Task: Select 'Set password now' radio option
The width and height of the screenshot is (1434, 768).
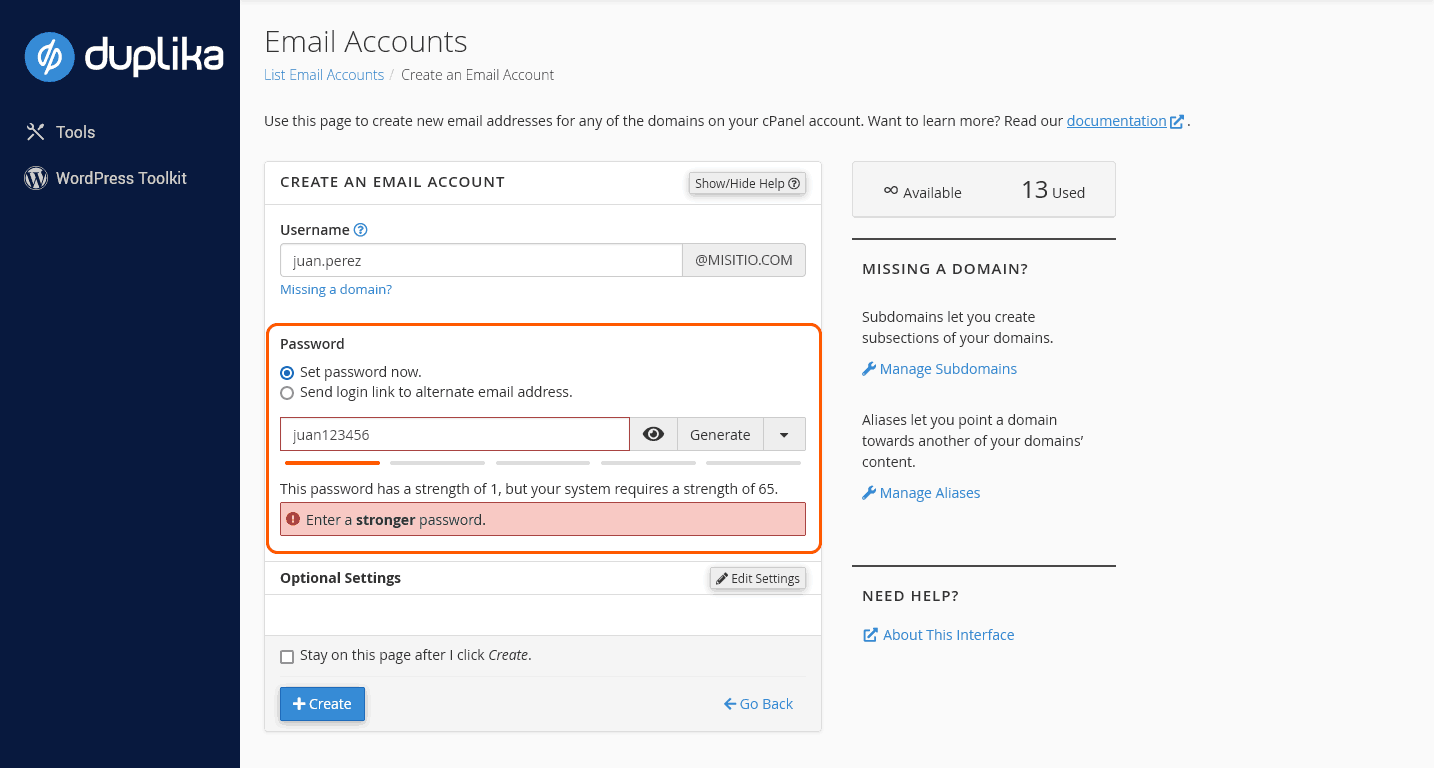Action: pos(288,372)
